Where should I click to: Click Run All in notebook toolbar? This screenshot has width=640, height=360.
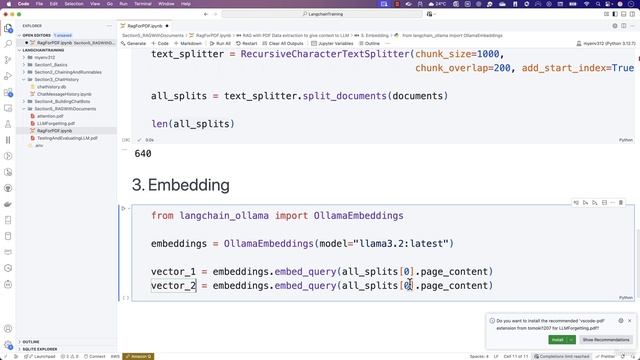(x=220, y=43)
